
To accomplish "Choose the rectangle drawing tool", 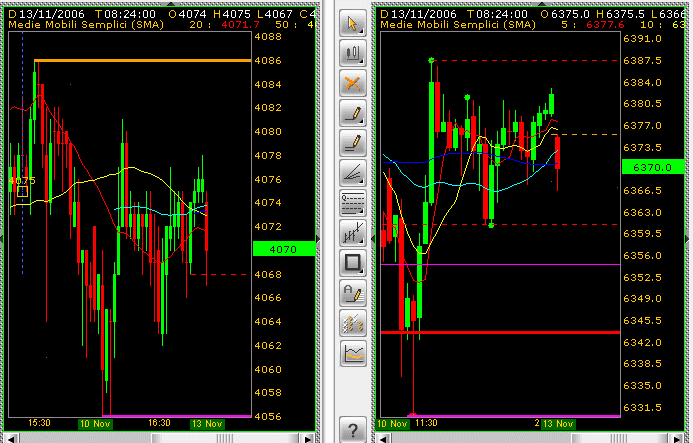I will (x=352, y=263).
